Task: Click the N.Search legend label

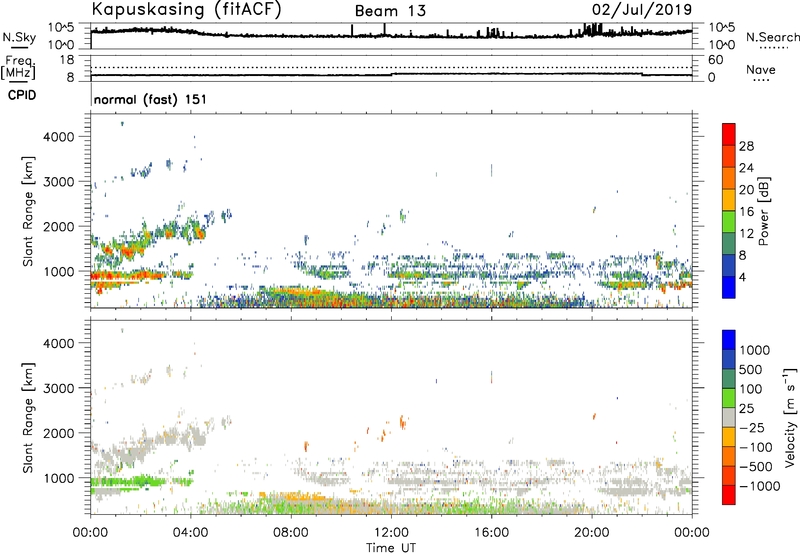Action: [x=773, y=37]
